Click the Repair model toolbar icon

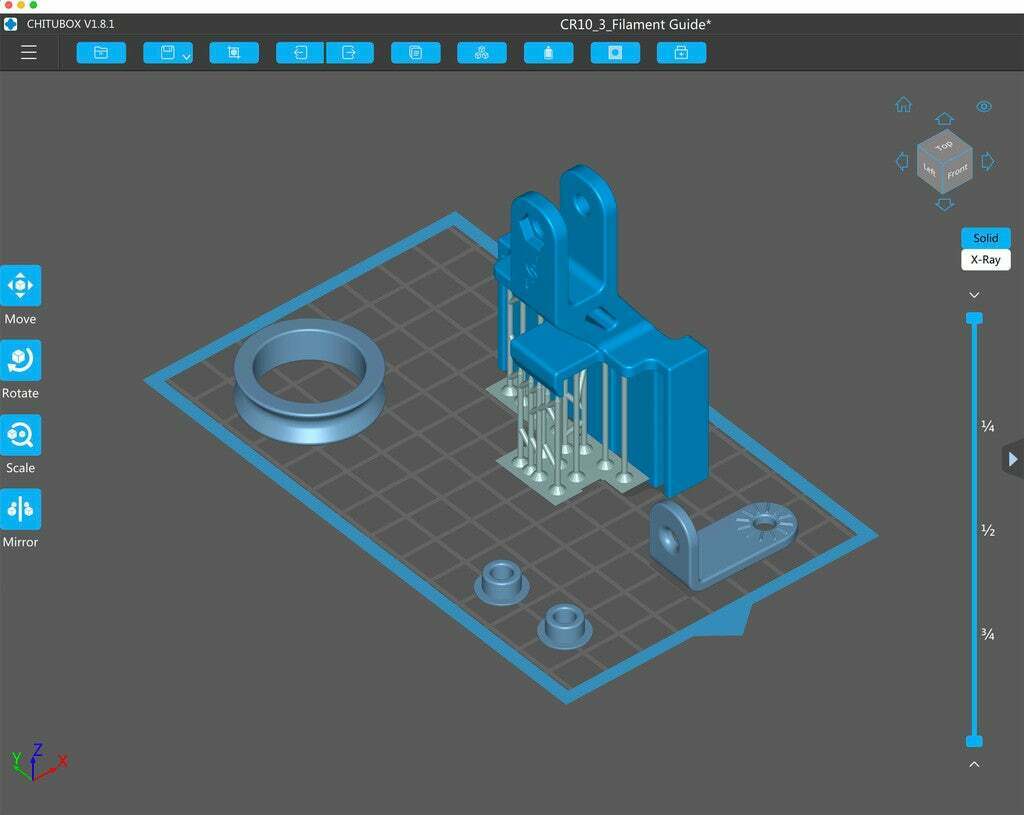(681, 52)
